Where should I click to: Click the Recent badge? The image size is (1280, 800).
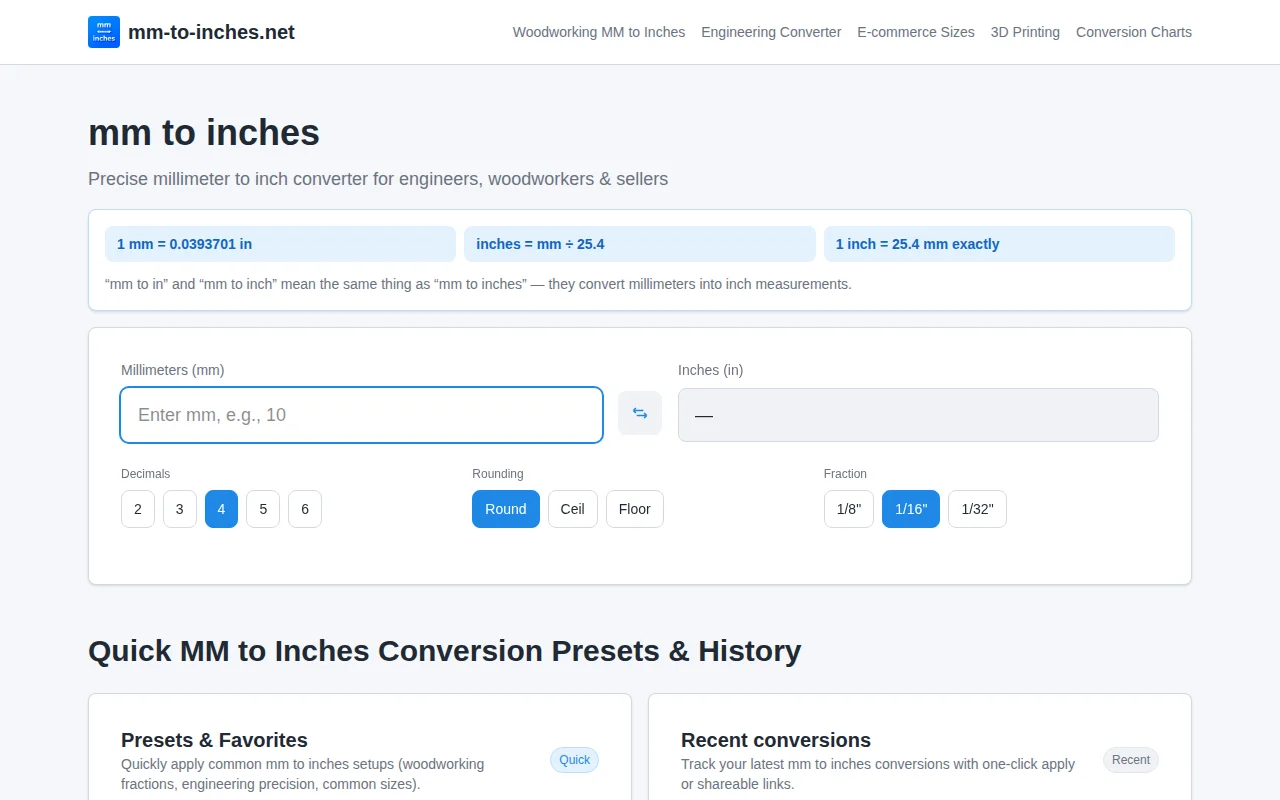(1131, 760)
